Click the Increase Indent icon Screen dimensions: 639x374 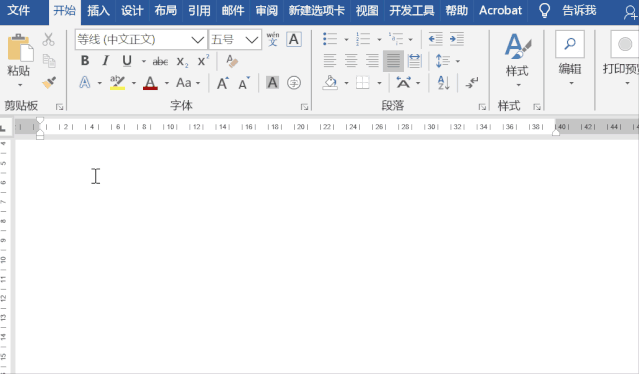click(x=456, y=39)
